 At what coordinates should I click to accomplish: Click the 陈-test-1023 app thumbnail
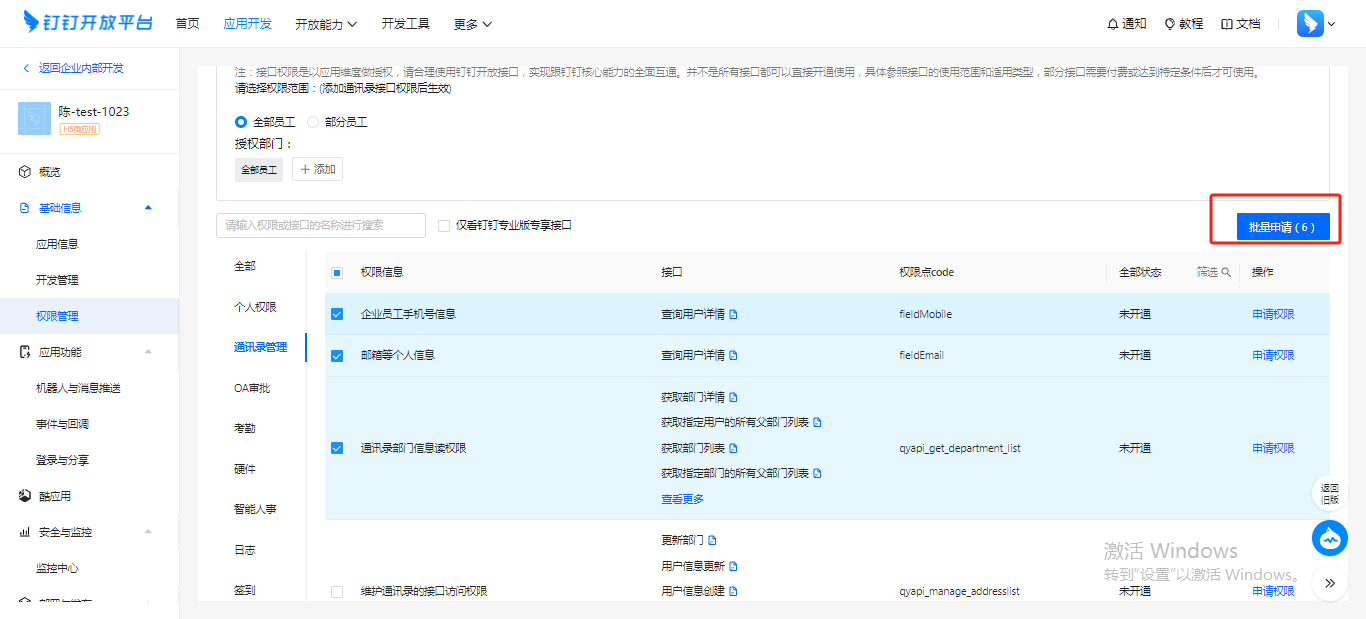click(x=34, y=119)
